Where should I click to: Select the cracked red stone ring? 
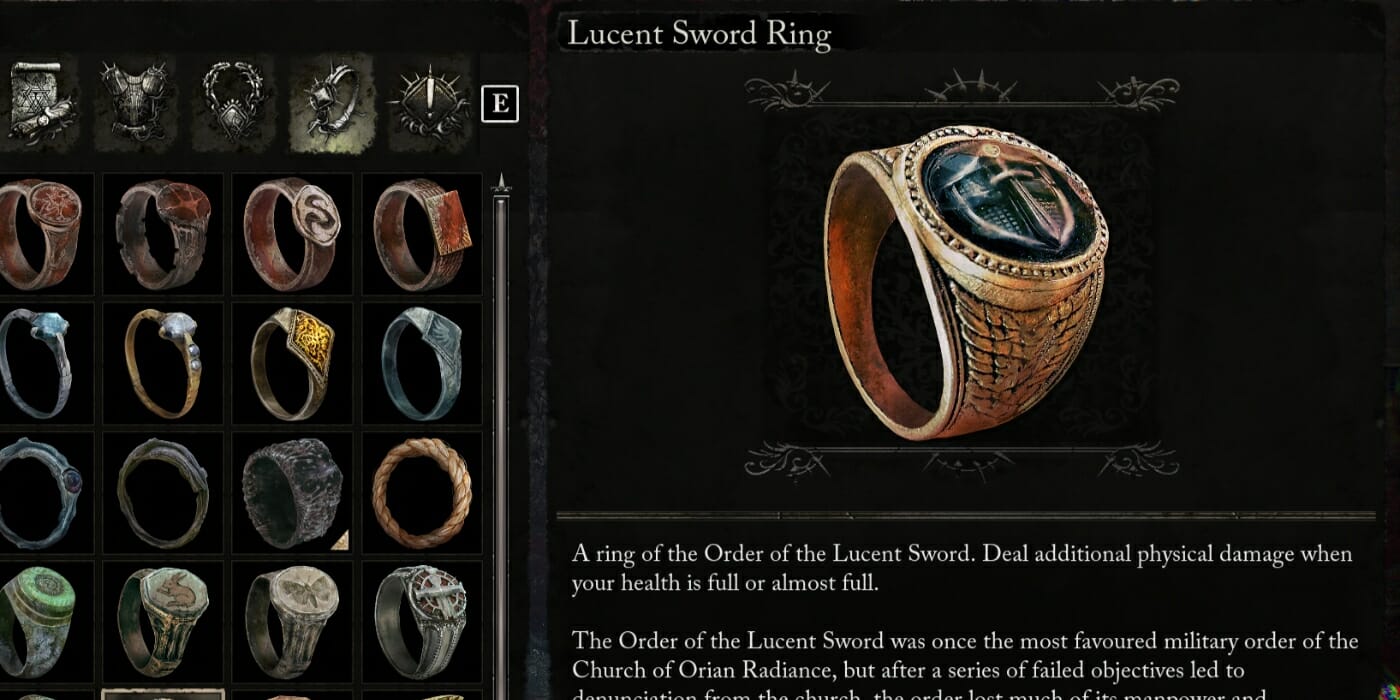[163, 234]
